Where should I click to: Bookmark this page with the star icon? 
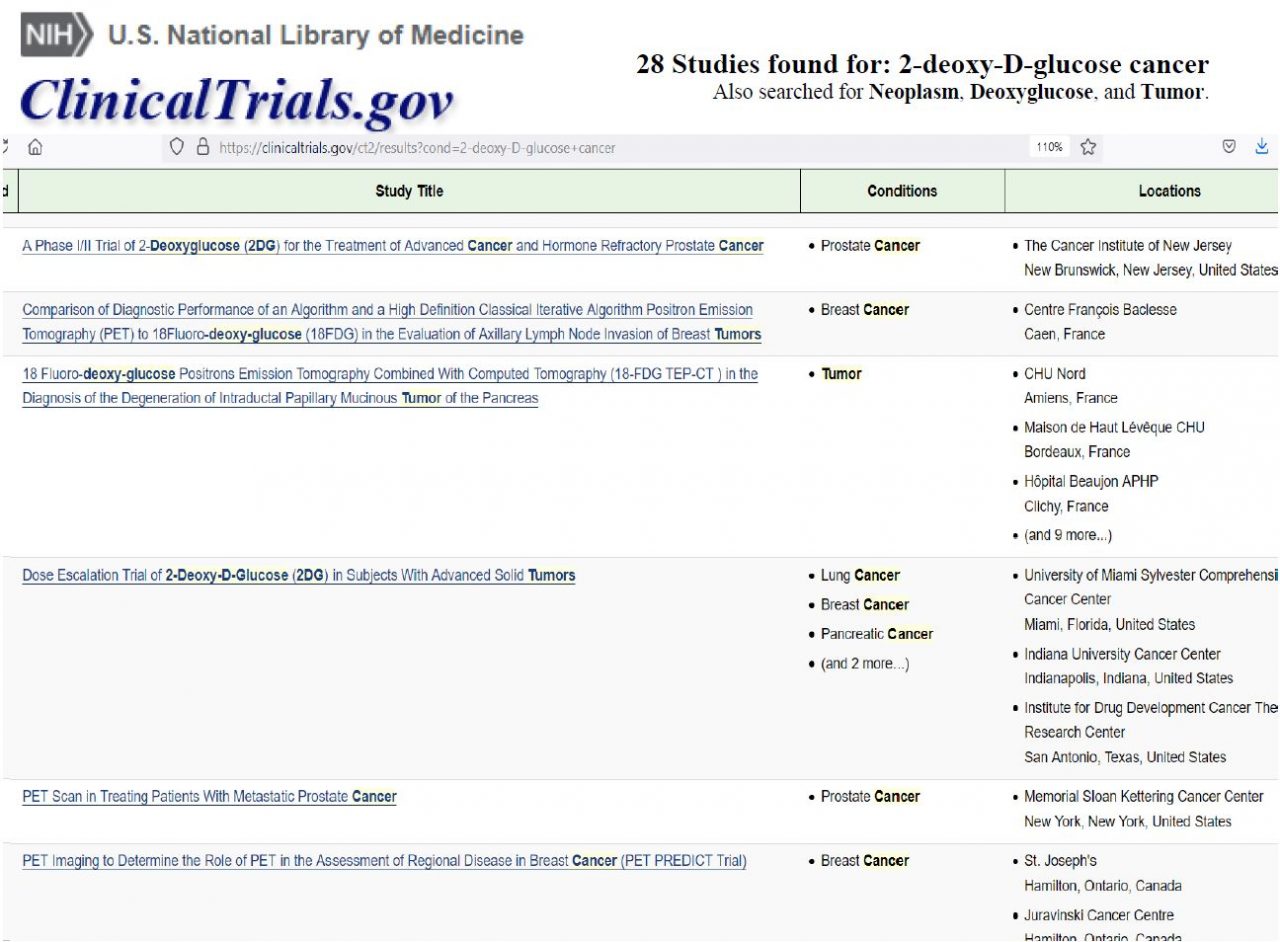(x=1088, y=148)
